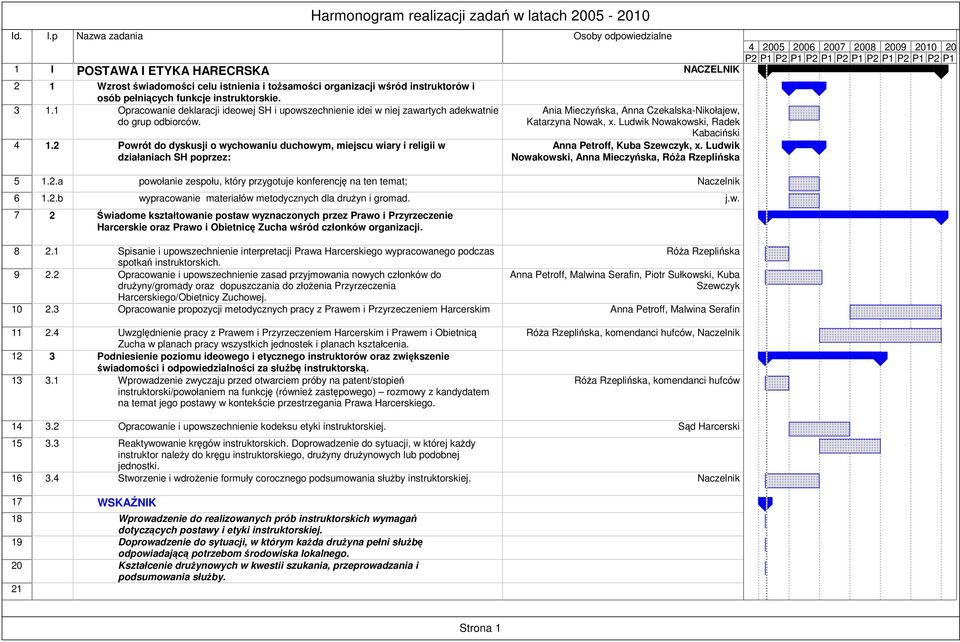Select task 'Świadome kształtowanie postaw wyznaczonych przez Prawo'

(275, 221)
